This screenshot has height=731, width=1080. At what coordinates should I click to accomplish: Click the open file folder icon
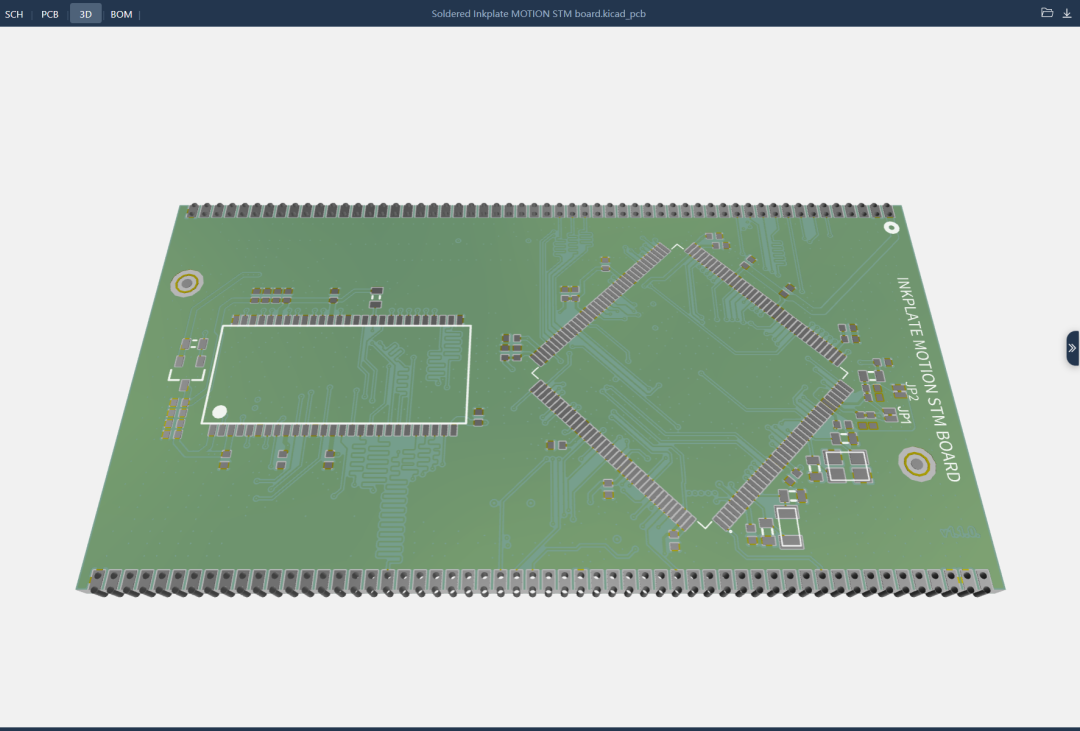1047,12
